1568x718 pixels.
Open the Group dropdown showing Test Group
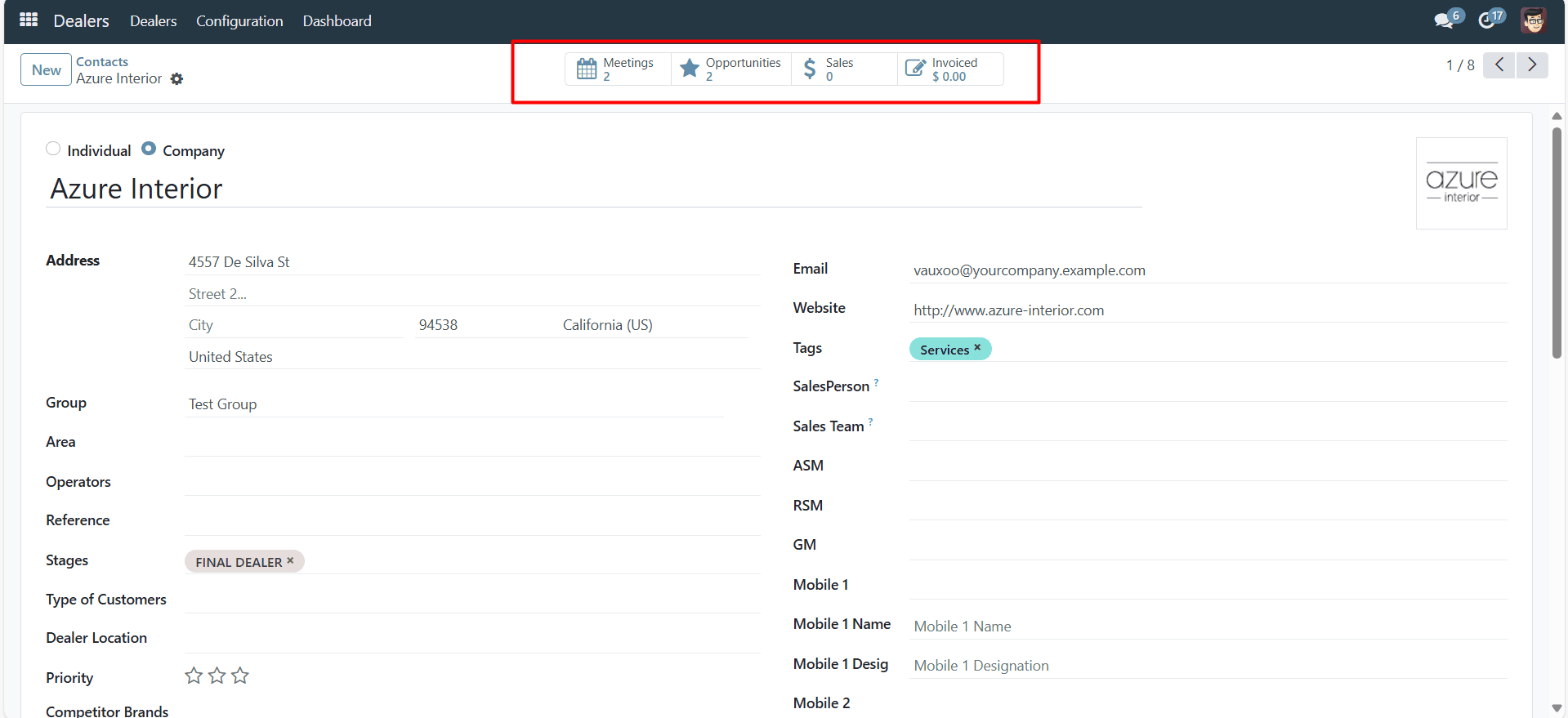point(454,404)
